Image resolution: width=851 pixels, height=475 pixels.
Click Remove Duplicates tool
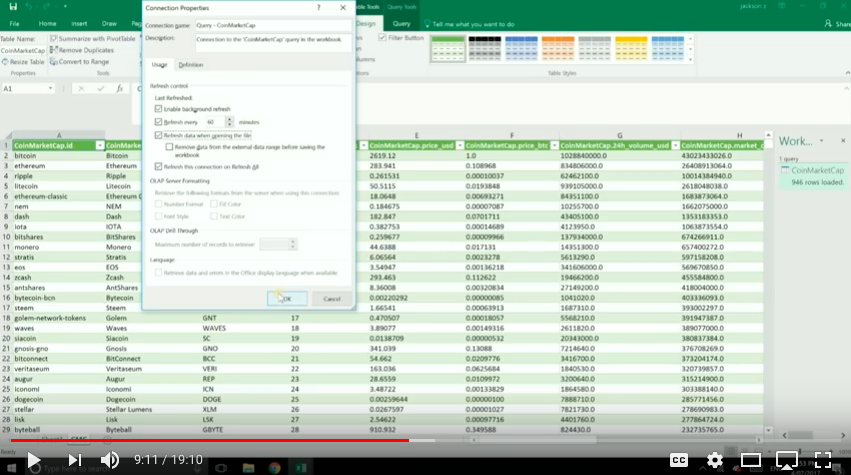(x=82, y=50)
